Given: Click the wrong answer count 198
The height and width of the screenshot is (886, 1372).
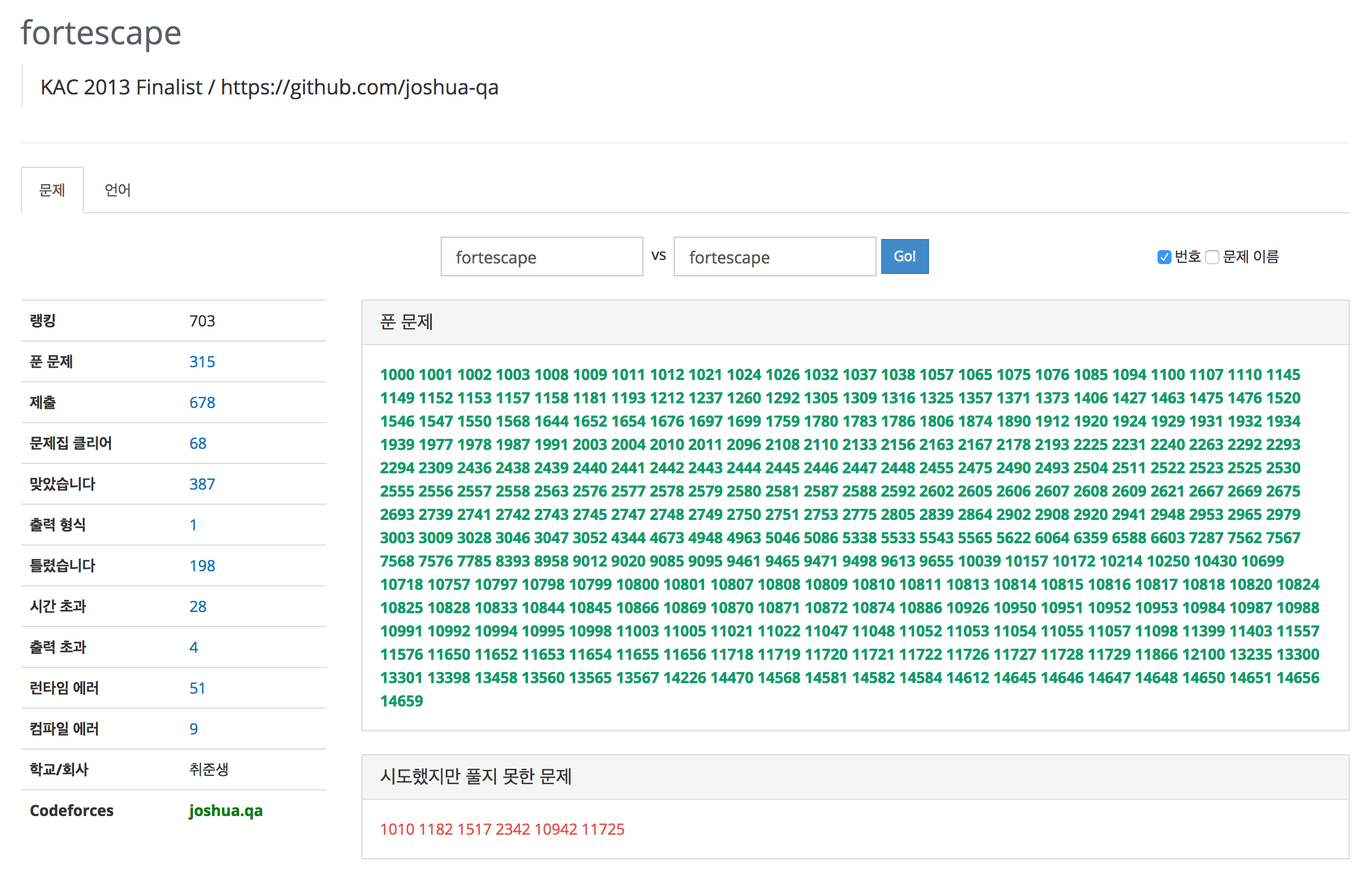Looking at the screenshot, I should click(x=202, y=566).
